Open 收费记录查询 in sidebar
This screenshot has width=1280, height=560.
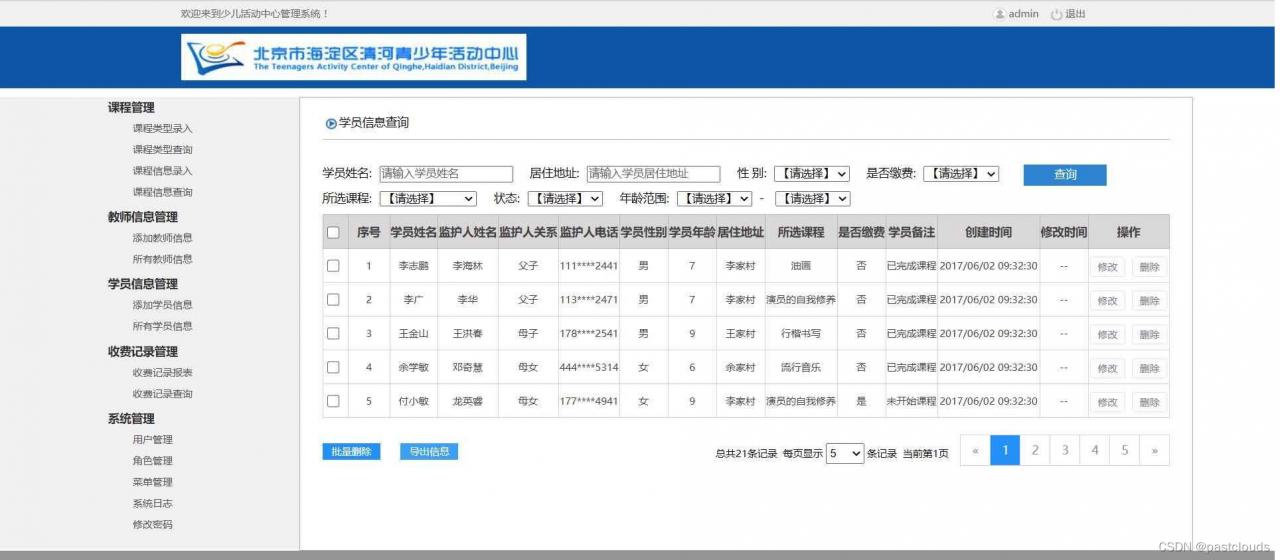point(162,394)
